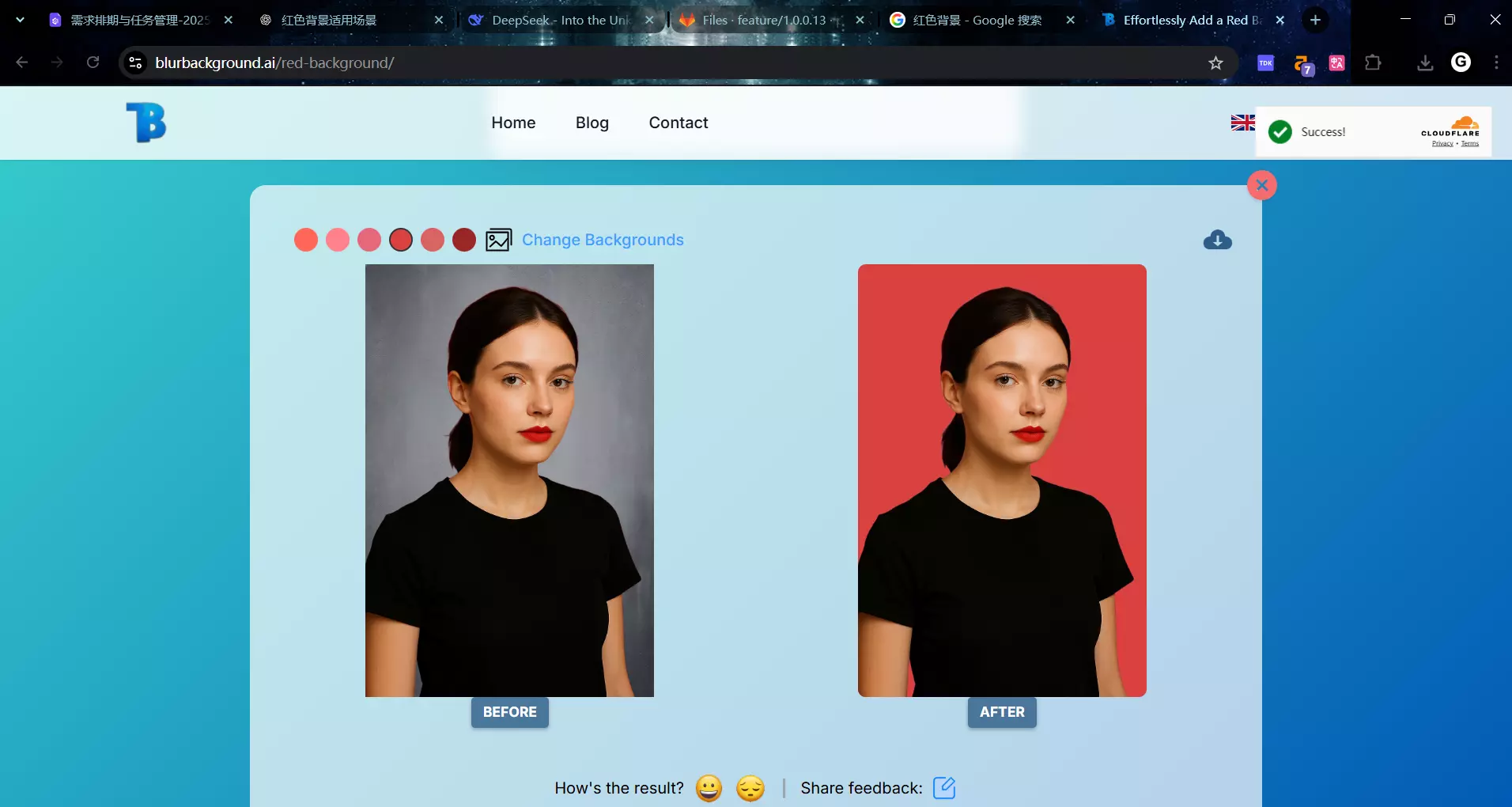The width and height of the screenshot is (1512, 807).
Task: Open Chrome three-dot menu
Action: click(1496, 63)
